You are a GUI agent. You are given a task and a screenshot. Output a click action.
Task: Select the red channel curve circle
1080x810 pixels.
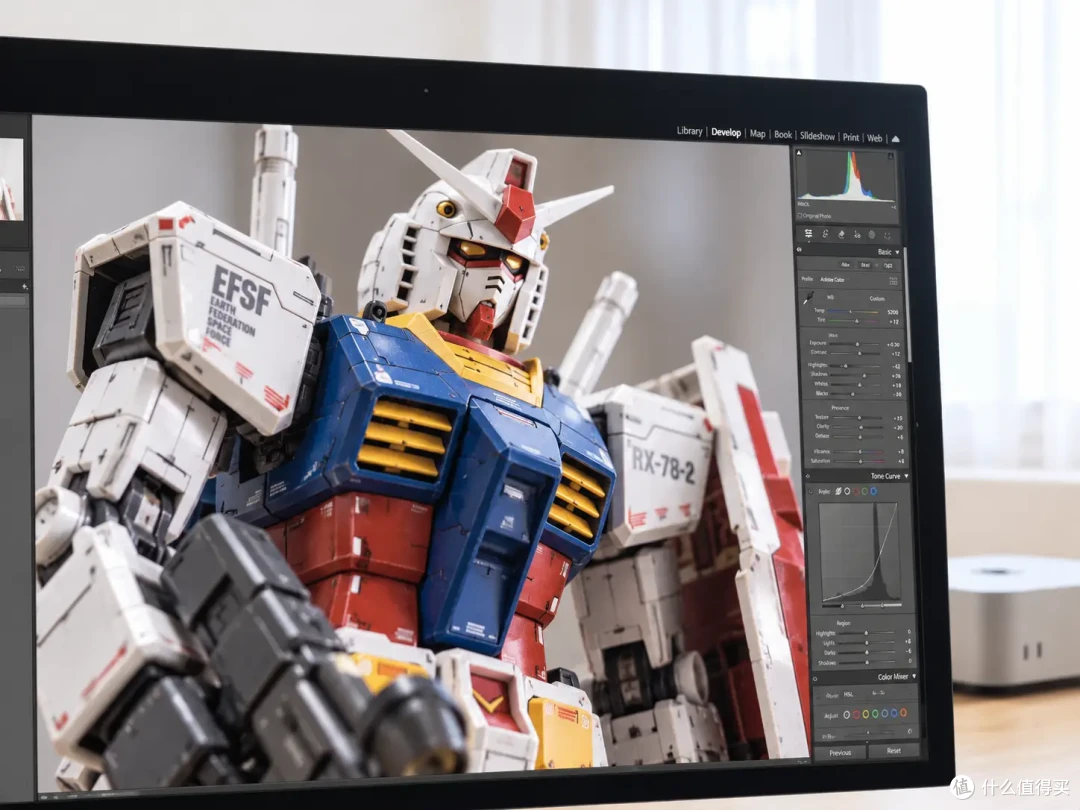pos(856,491)
